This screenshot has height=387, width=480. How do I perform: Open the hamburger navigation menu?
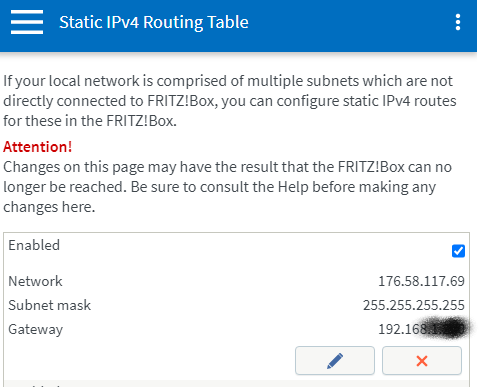pos(27,22)
